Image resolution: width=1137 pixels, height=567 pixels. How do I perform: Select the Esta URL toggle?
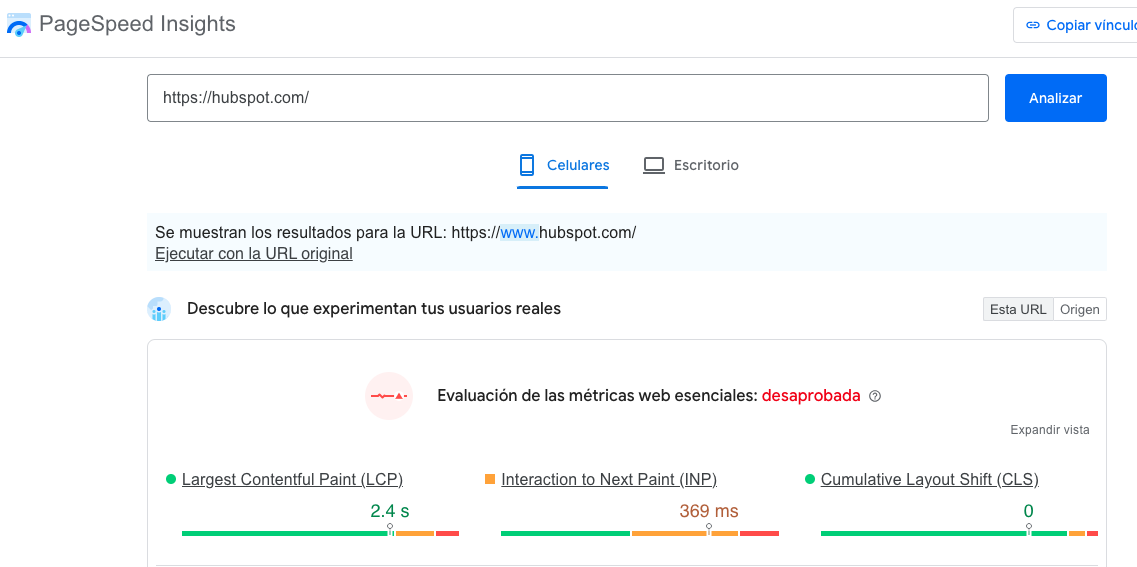[1018, 310]
